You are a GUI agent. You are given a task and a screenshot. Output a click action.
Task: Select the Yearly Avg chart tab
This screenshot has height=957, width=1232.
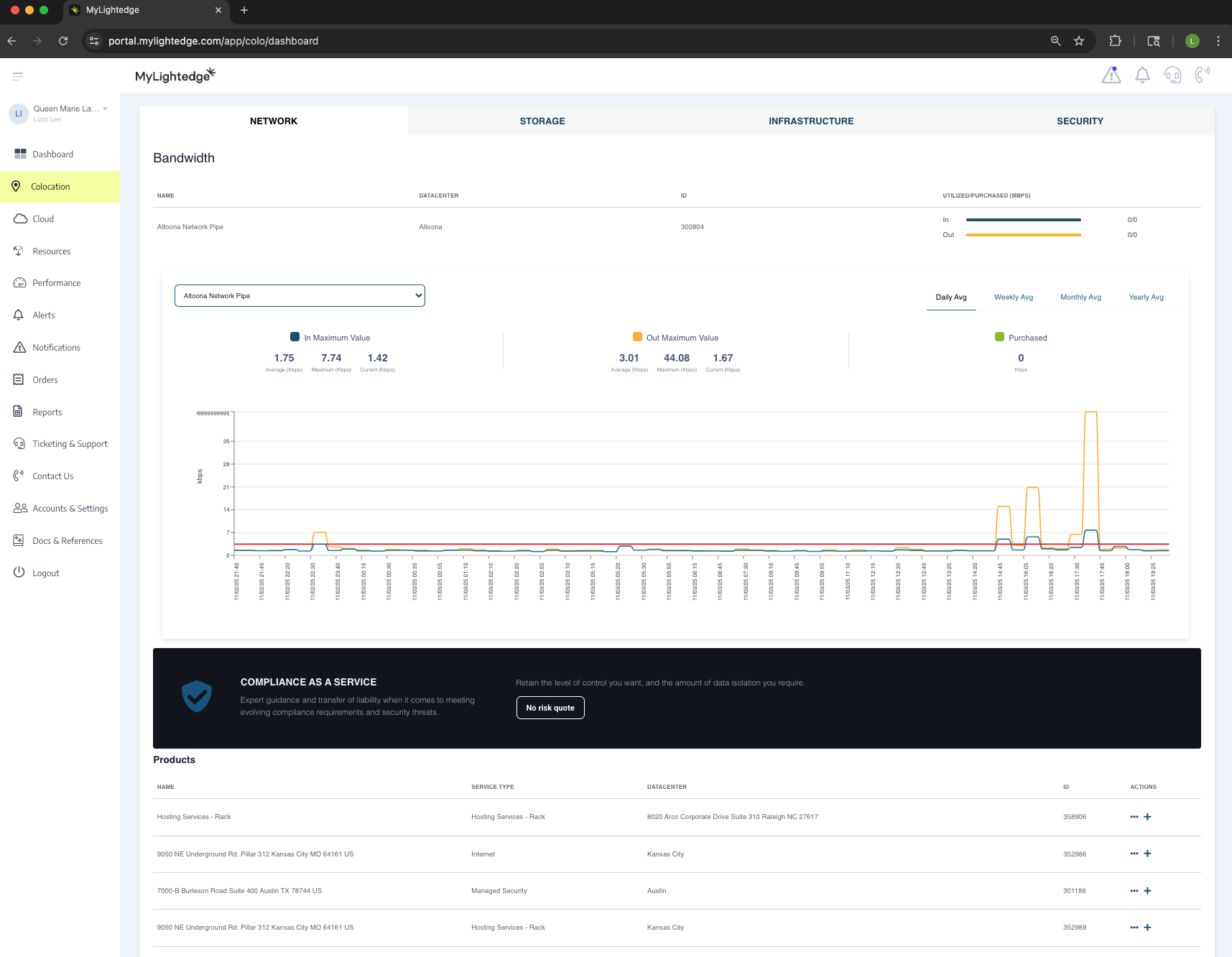coord(1146,297)
